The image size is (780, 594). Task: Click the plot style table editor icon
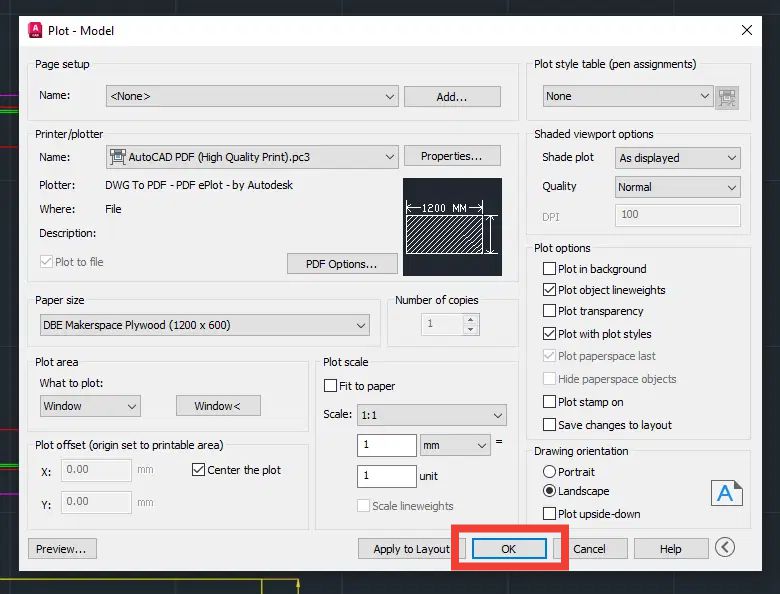(727, 98)
